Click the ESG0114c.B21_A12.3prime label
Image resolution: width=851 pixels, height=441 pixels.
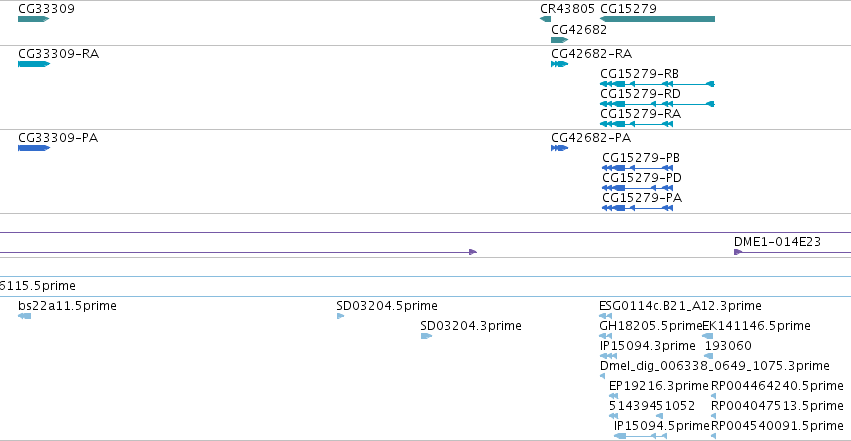click(681, 306)
